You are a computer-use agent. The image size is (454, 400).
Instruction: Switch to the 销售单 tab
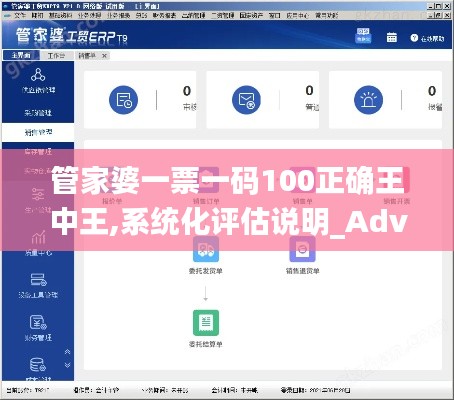[x=87, y=56]
